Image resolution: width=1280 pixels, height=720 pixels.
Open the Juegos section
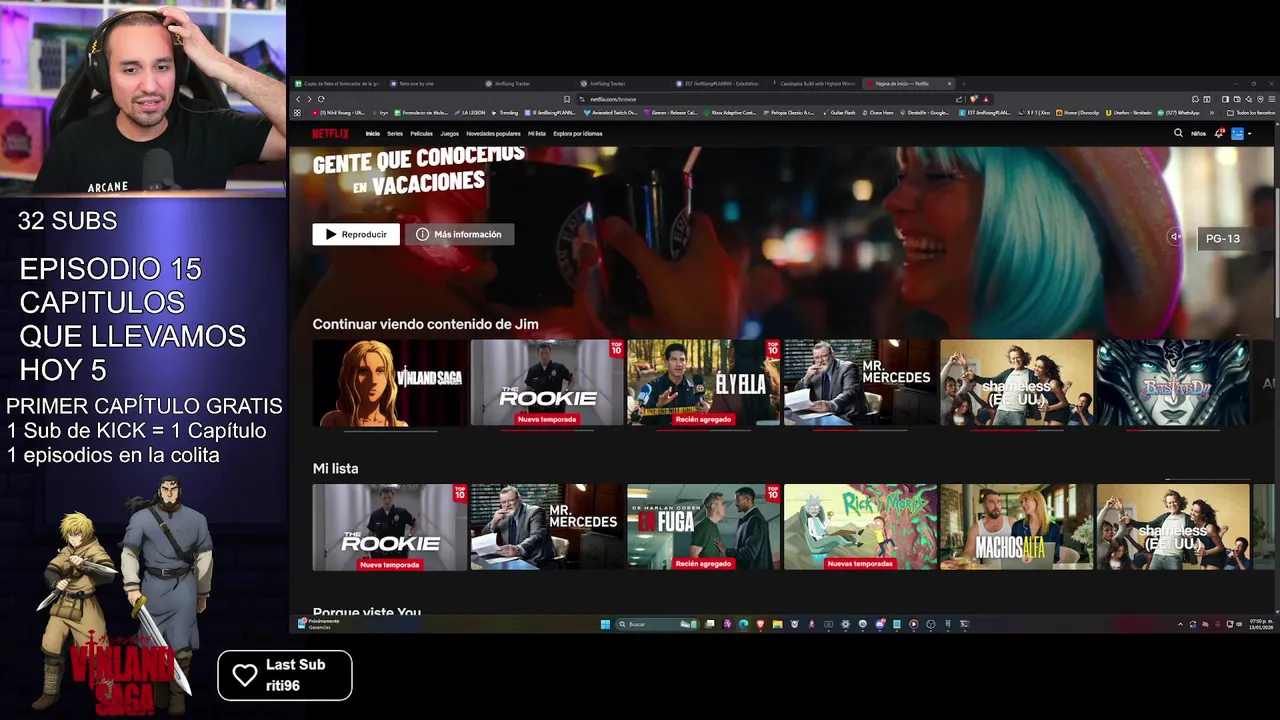450,133
